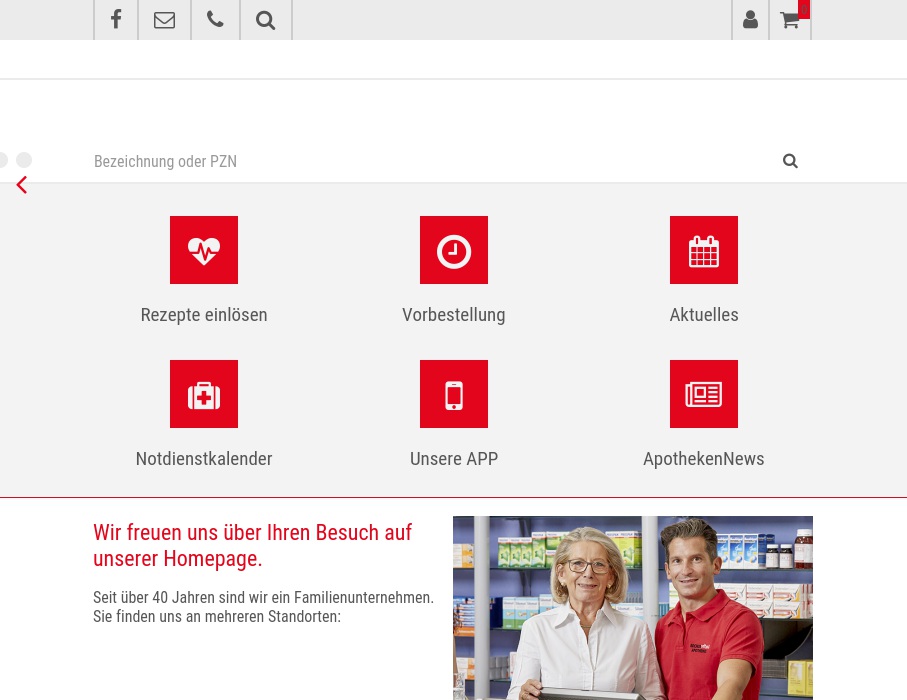Viewport: 907px width, 700px height.
Task: Open the shopping cart icon
Action: [789, 20]
